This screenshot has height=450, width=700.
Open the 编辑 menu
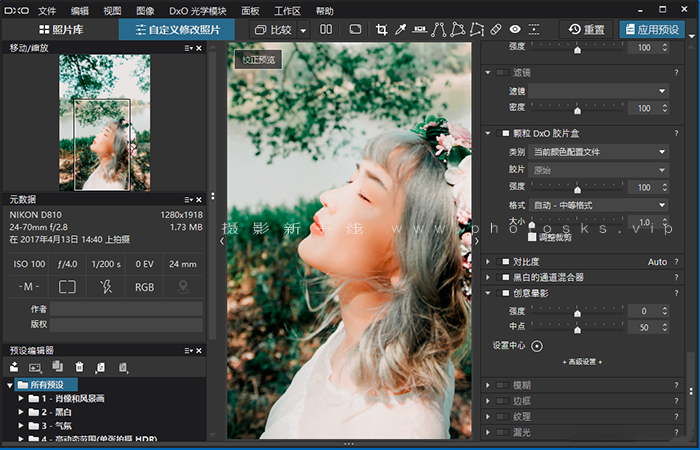pos(79,11)
